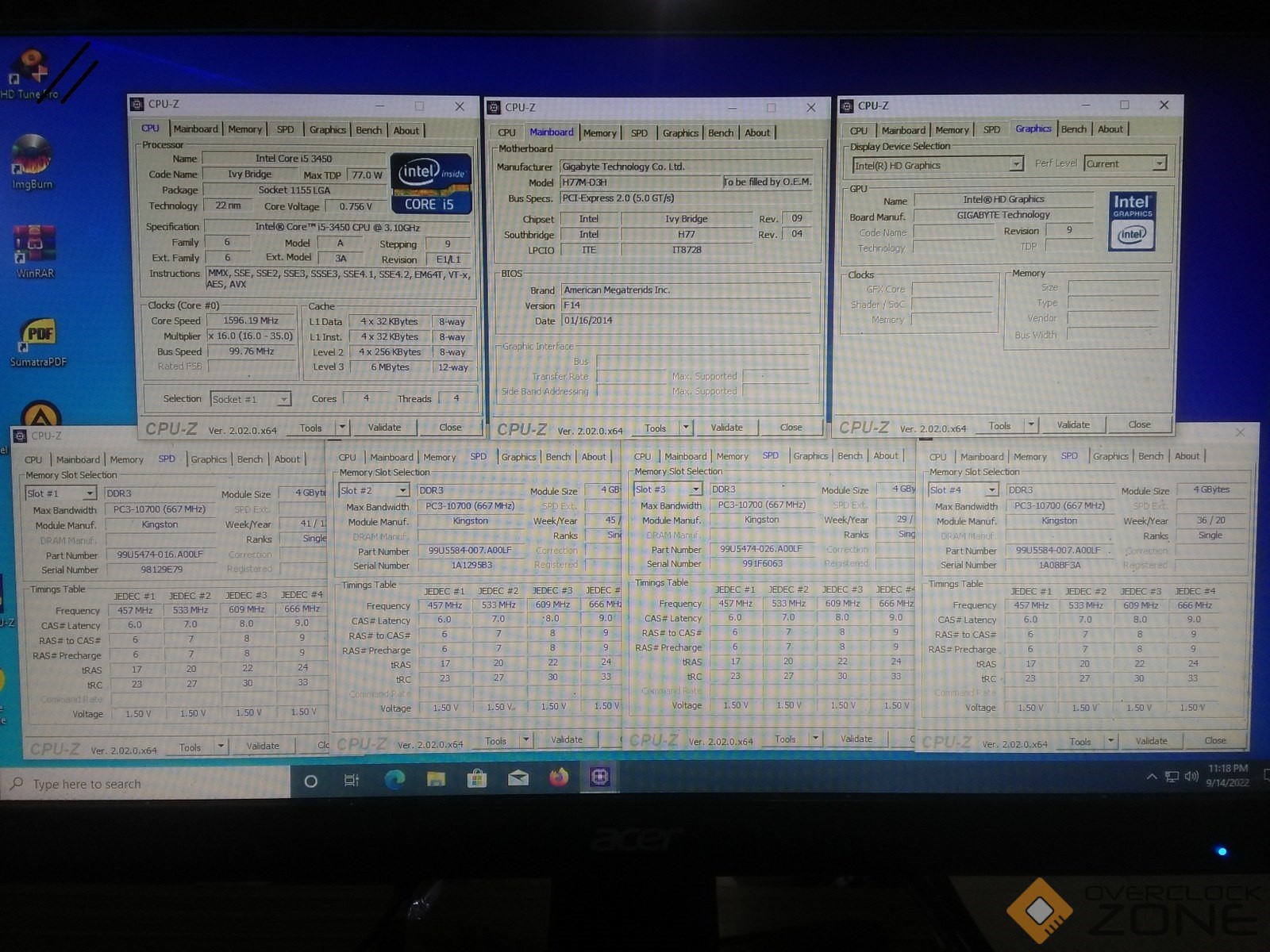Expand Tools arrow in Slot #4 window
The height and width of the screenshot is (952, 1270).
coord(1111,741)
